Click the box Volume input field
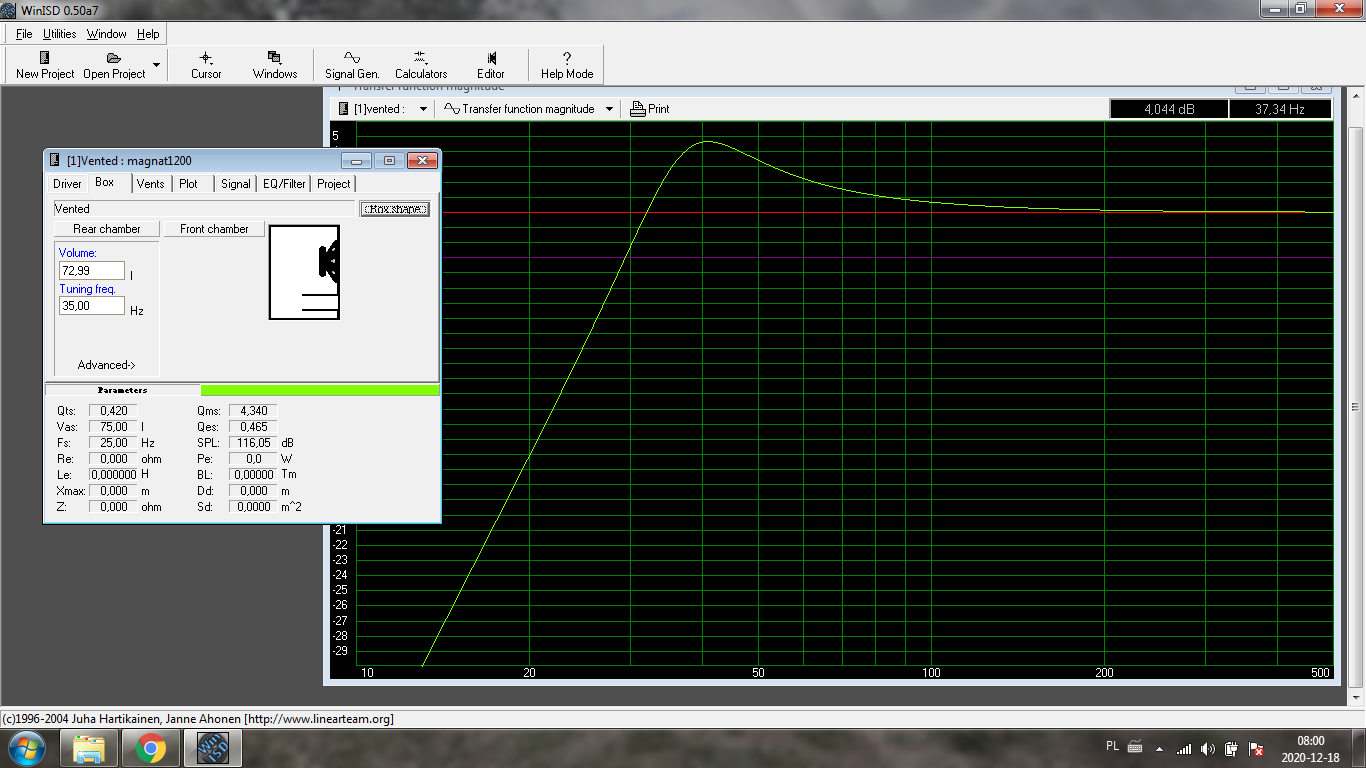This screenshot has width=1366, height=768. pos(92,271)
